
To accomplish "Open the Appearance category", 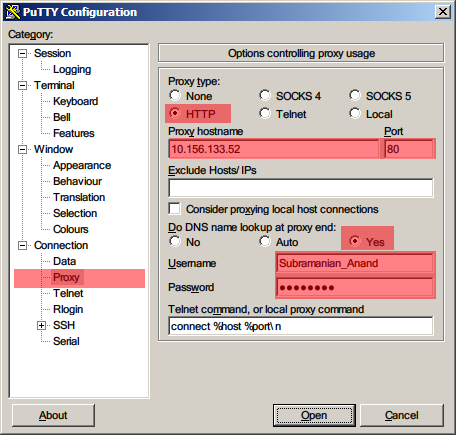I will coord(82,165).
